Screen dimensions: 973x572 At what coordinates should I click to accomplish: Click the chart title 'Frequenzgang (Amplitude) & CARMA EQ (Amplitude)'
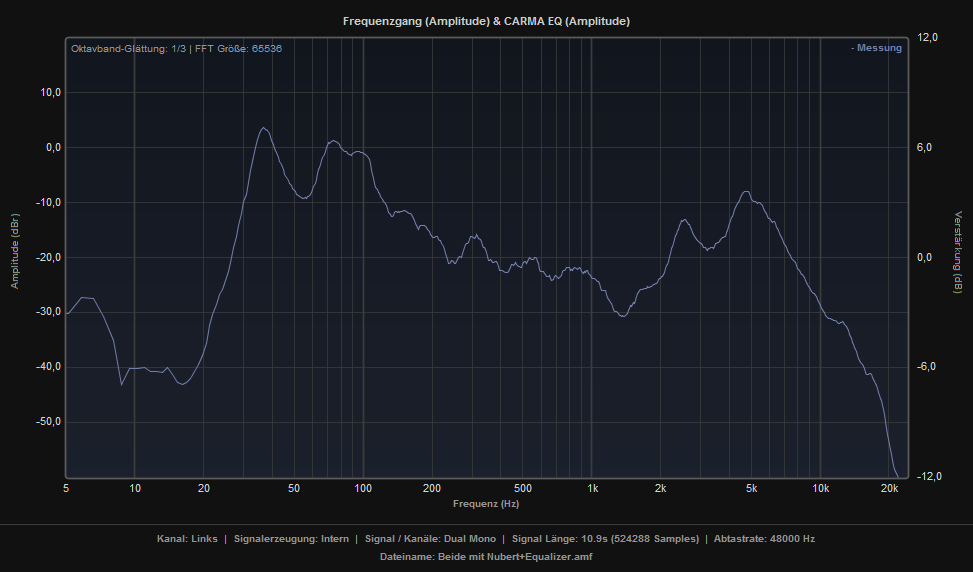click(x=486, y=21)
